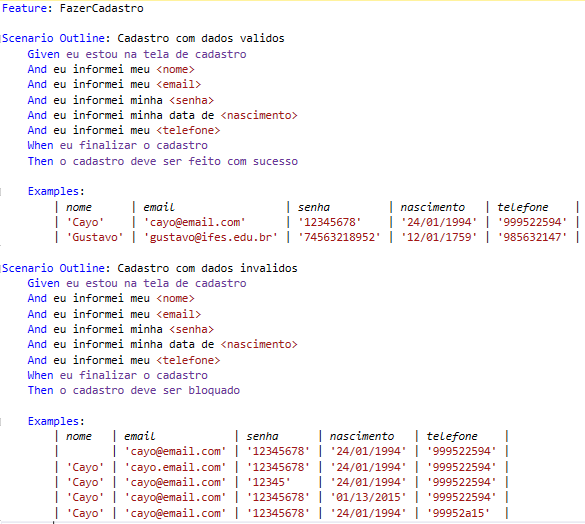This screenshot has height=524, width=585.
Task: Click the 'Cayo' cell in the validos examples table
Action: point(85,222)
